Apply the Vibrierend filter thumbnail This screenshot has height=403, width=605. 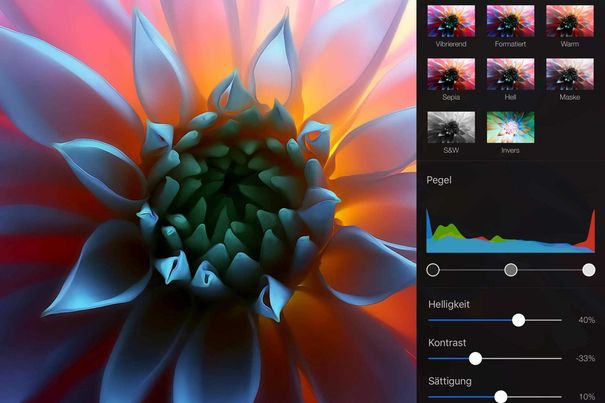pos(451,21)
